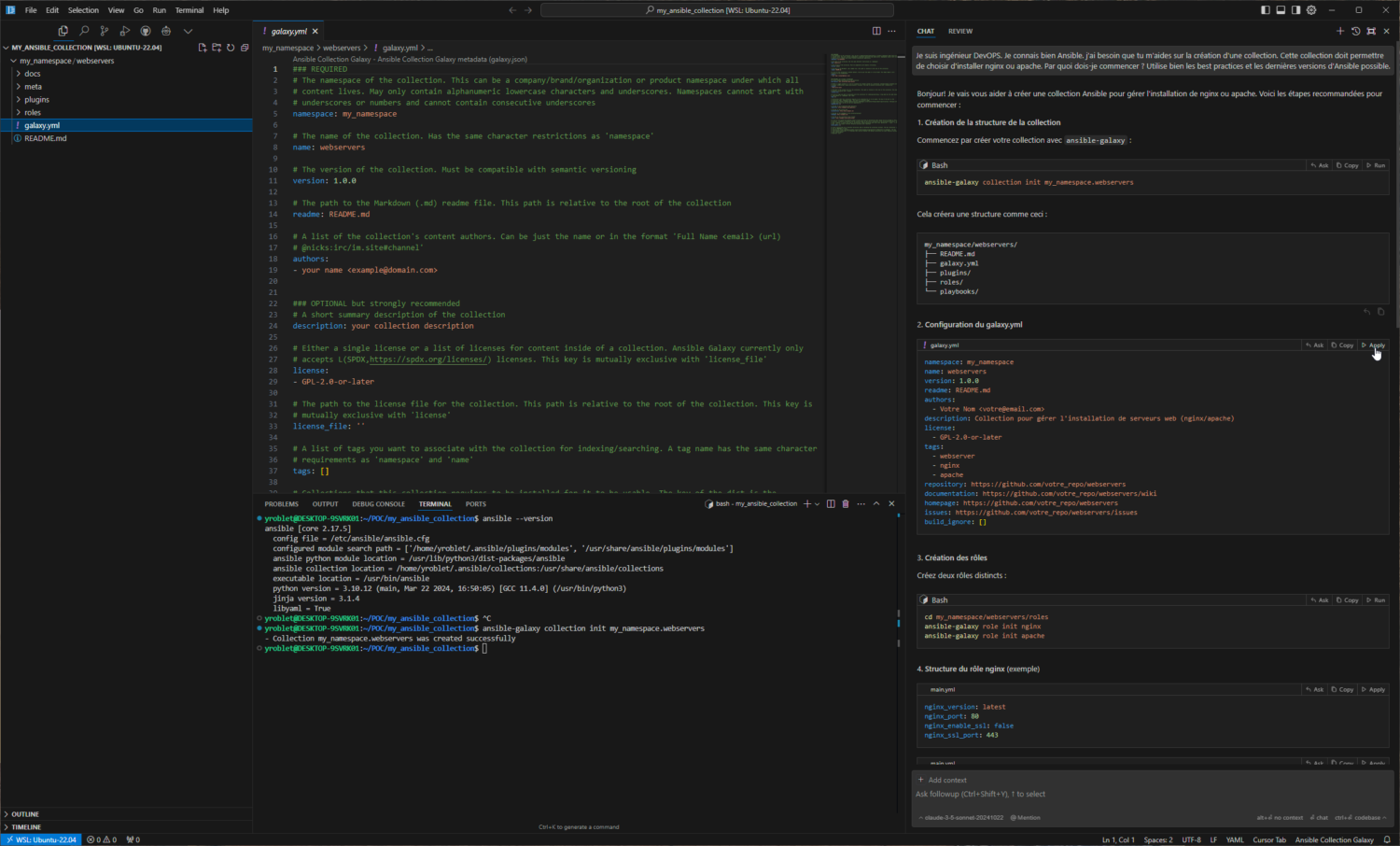Select the CHAT tab

pos(926,31)
